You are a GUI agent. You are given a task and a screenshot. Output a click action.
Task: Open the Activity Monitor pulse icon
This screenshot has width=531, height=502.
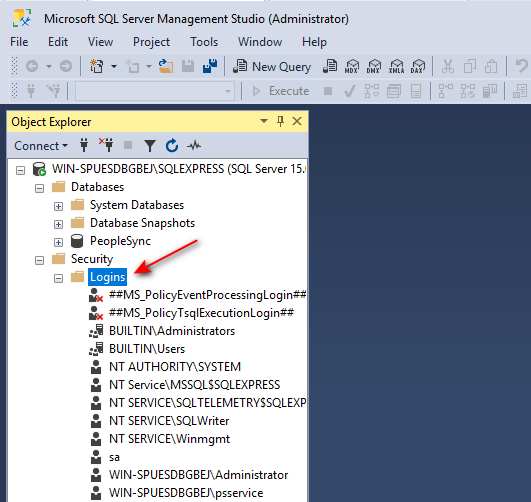(194, 146)
